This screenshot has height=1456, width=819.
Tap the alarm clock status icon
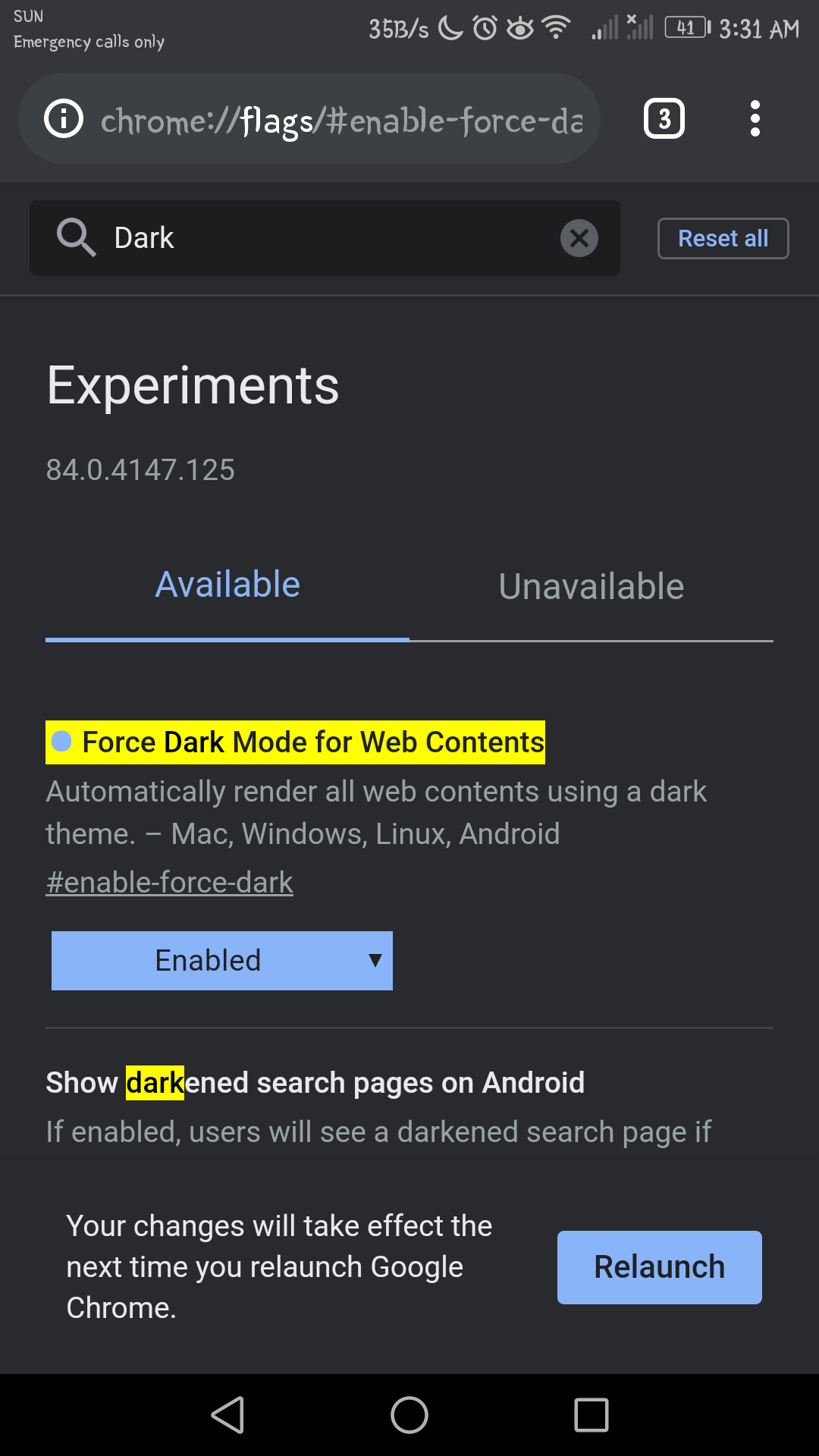485,28
